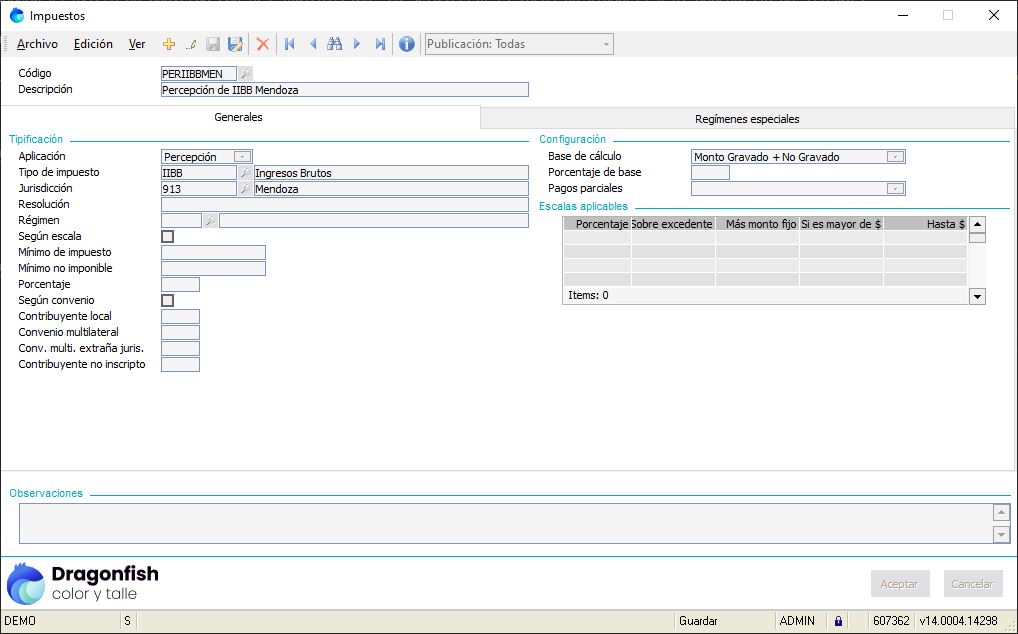Create a new tax record with the plus icon
The width and height of the screenshot is (1018, 634).
click(x=169, y=44)
